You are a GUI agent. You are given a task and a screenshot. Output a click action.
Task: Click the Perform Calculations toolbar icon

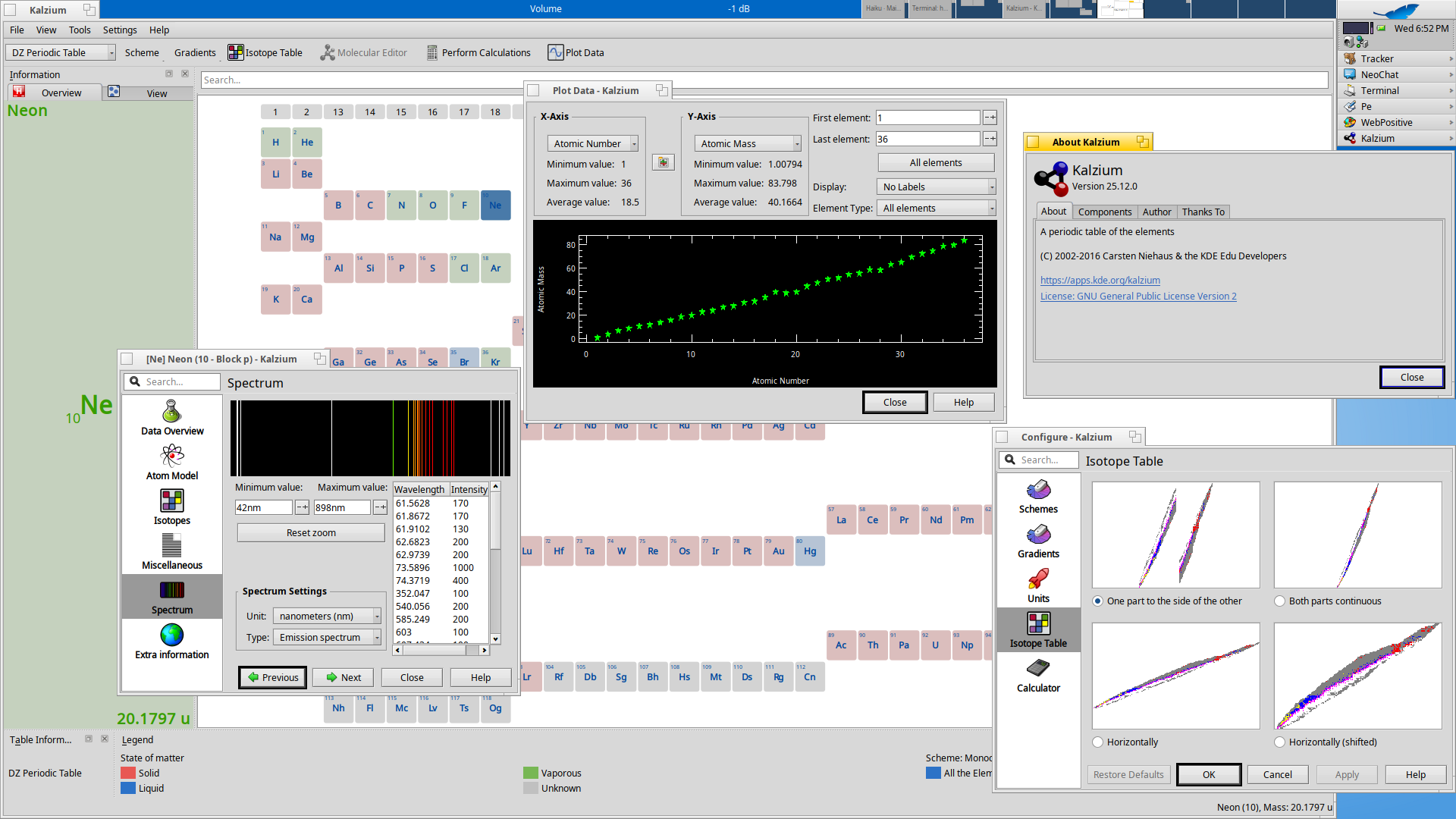(x=432, y=52)
